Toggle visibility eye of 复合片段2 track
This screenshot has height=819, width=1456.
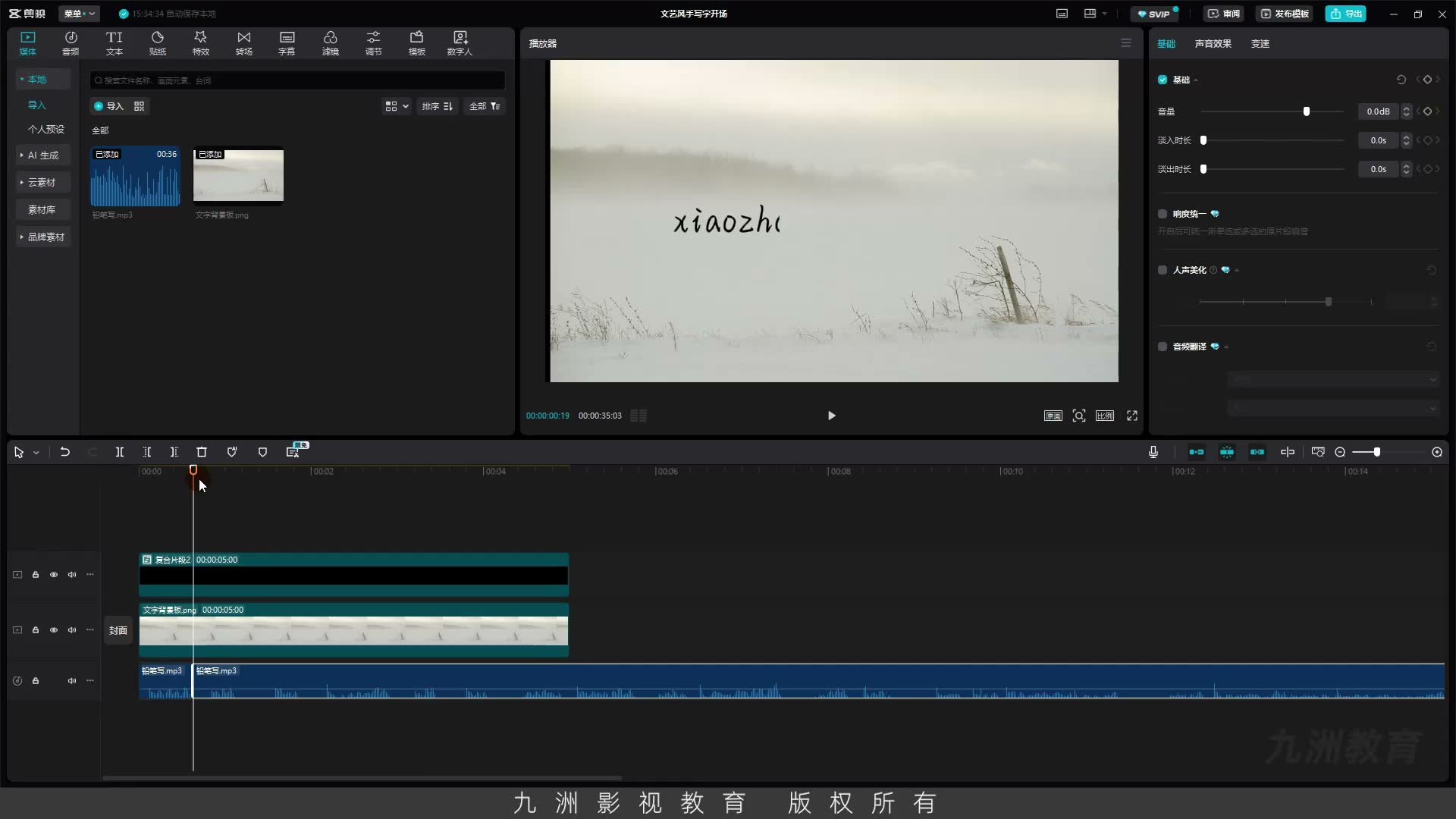tap(54, 575)
